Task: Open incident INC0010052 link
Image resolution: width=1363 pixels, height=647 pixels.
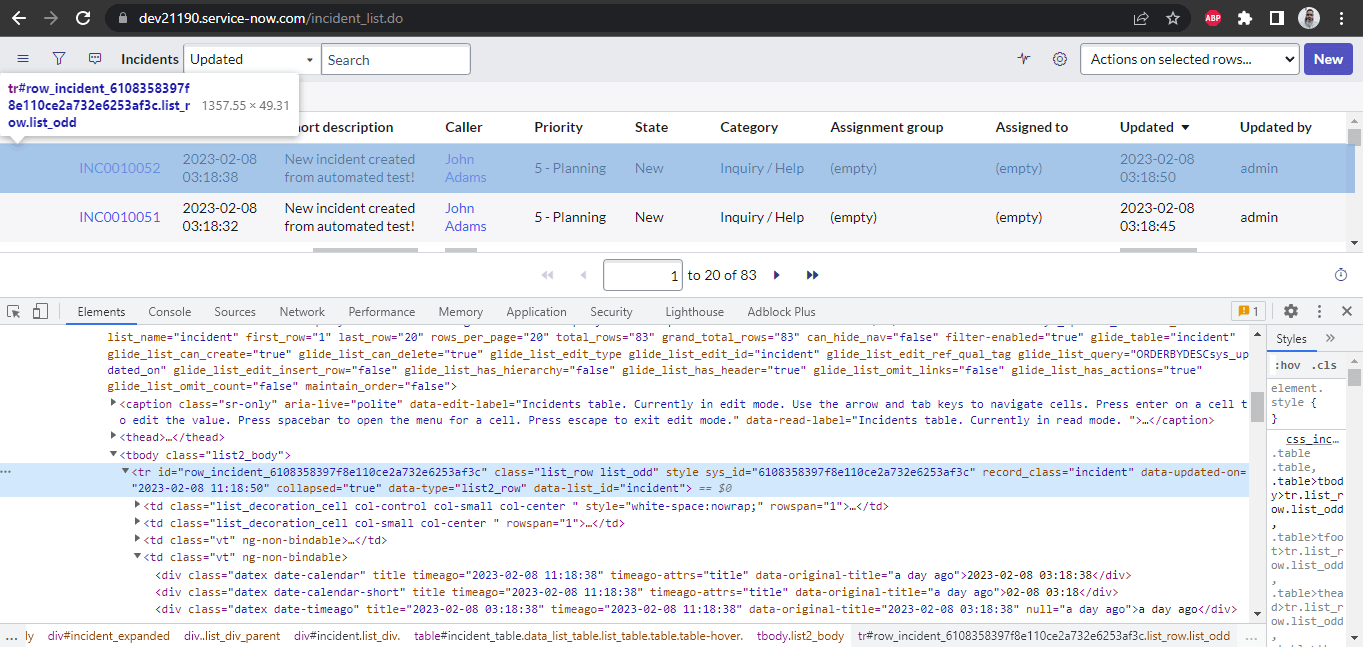Action: [x=120, y=168]
